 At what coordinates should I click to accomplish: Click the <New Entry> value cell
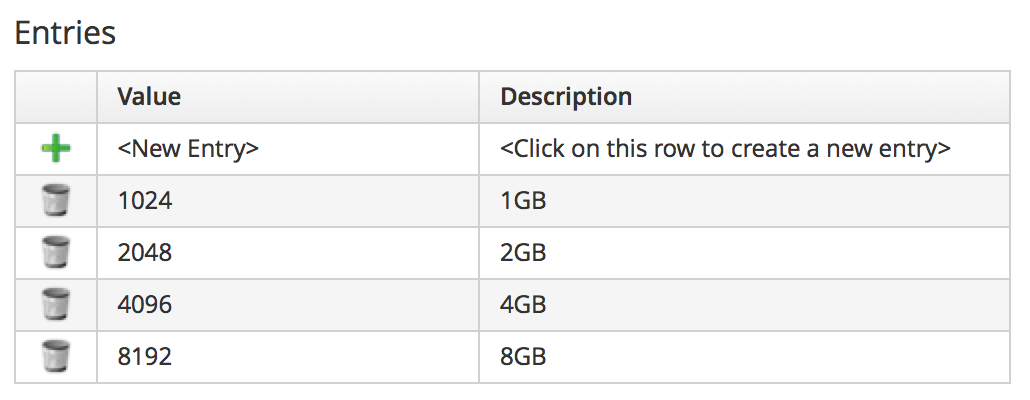188,150
